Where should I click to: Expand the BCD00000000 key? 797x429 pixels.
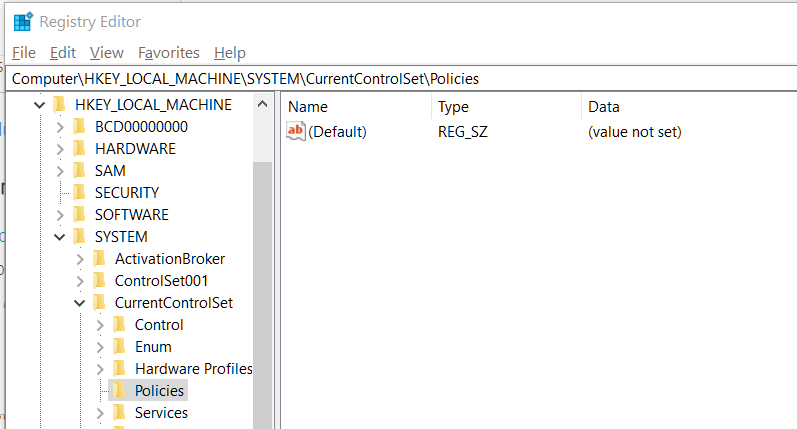(x=60, y=127)
